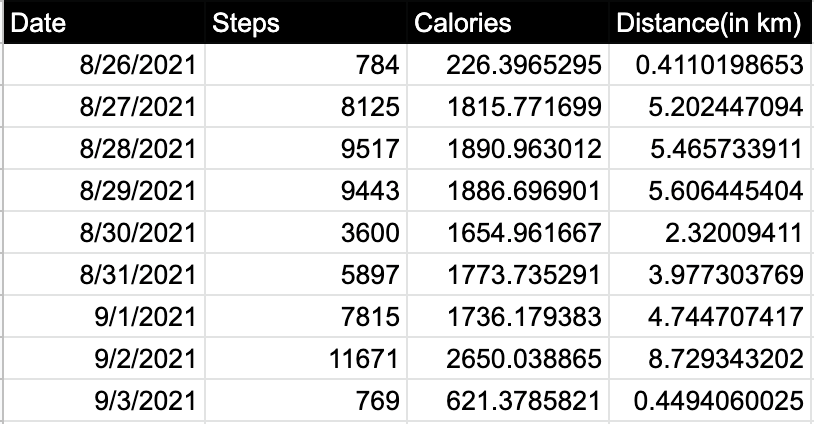This screenshot has height=424, width=814.
Task: Select distance cell 0.4110198653
Action: (710, 65)
